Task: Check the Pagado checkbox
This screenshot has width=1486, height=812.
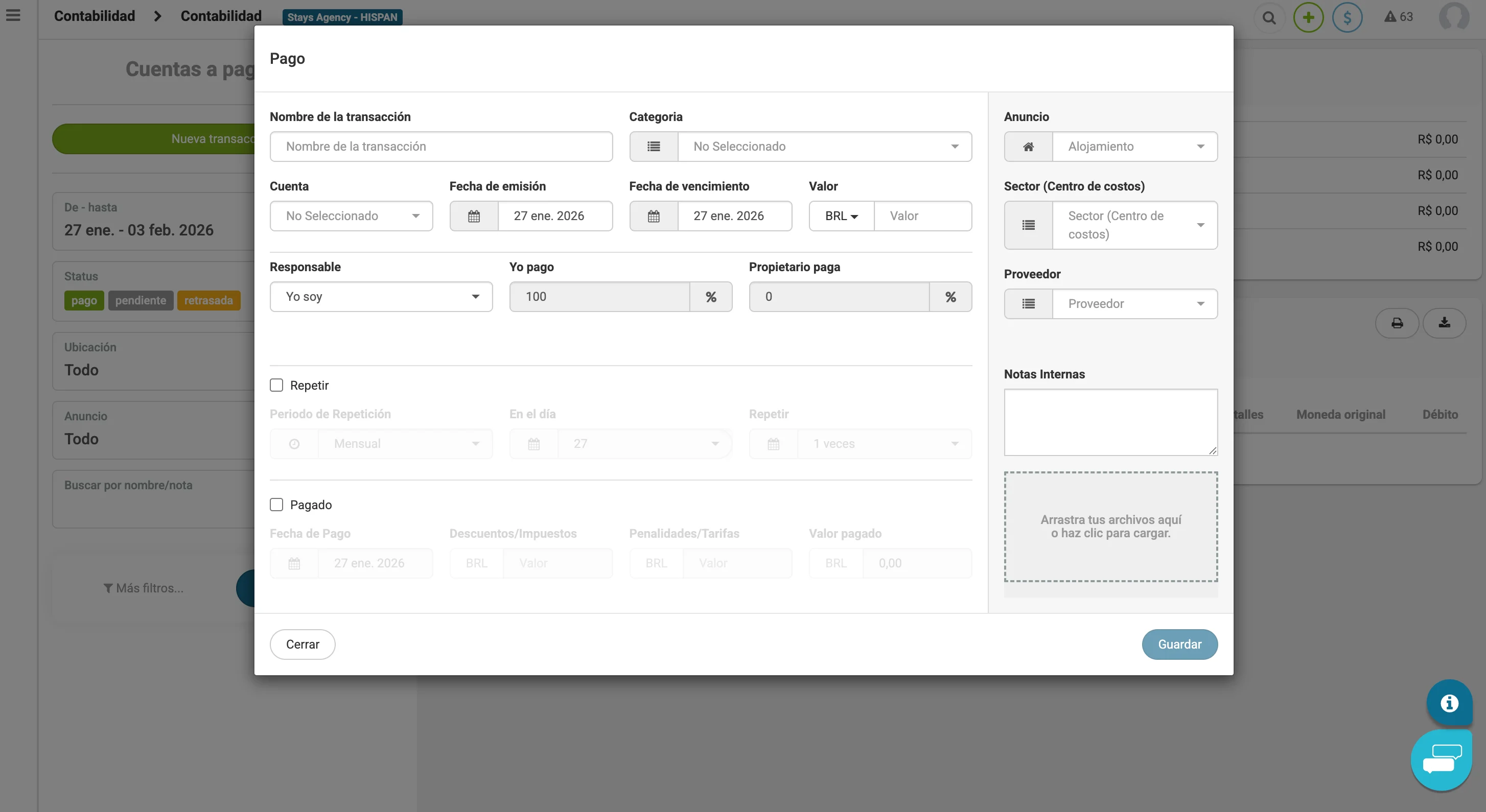Action: point(276,505)
